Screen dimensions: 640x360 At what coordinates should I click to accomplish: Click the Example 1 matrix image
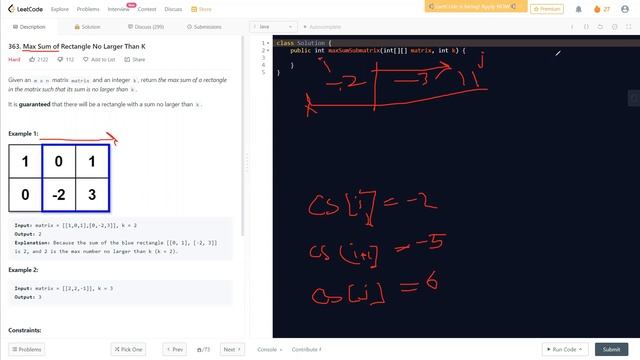pos(59,178)
